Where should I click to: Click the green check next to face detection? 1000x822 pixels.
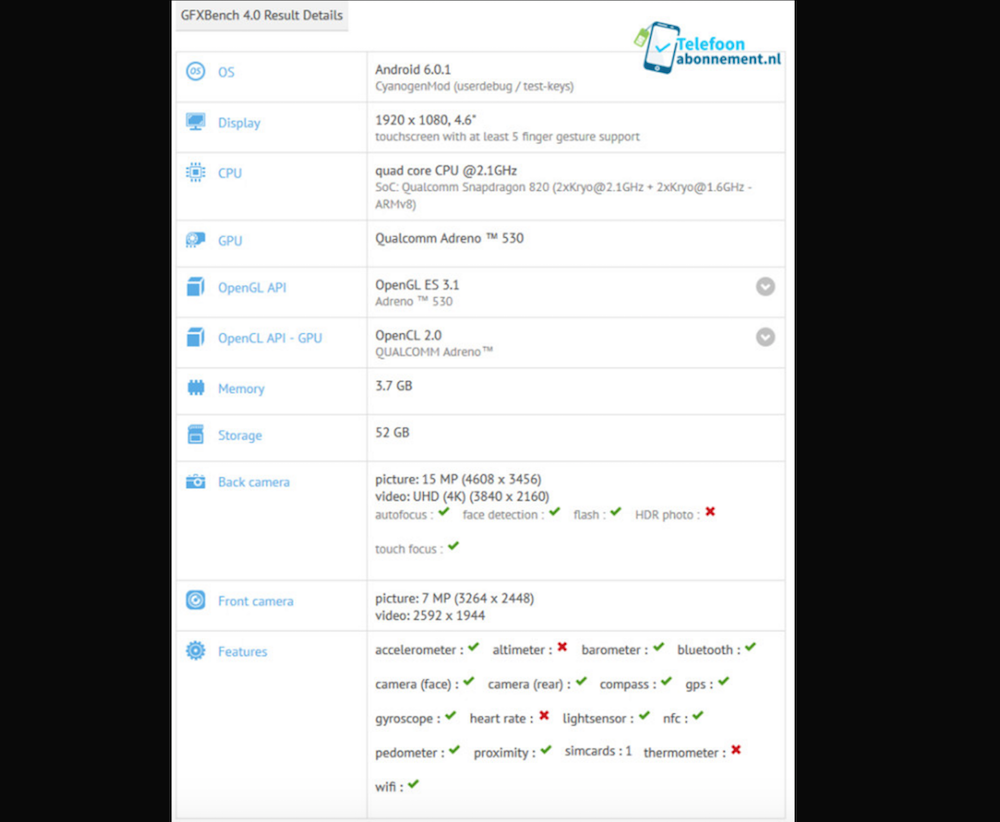coord(555,511)
